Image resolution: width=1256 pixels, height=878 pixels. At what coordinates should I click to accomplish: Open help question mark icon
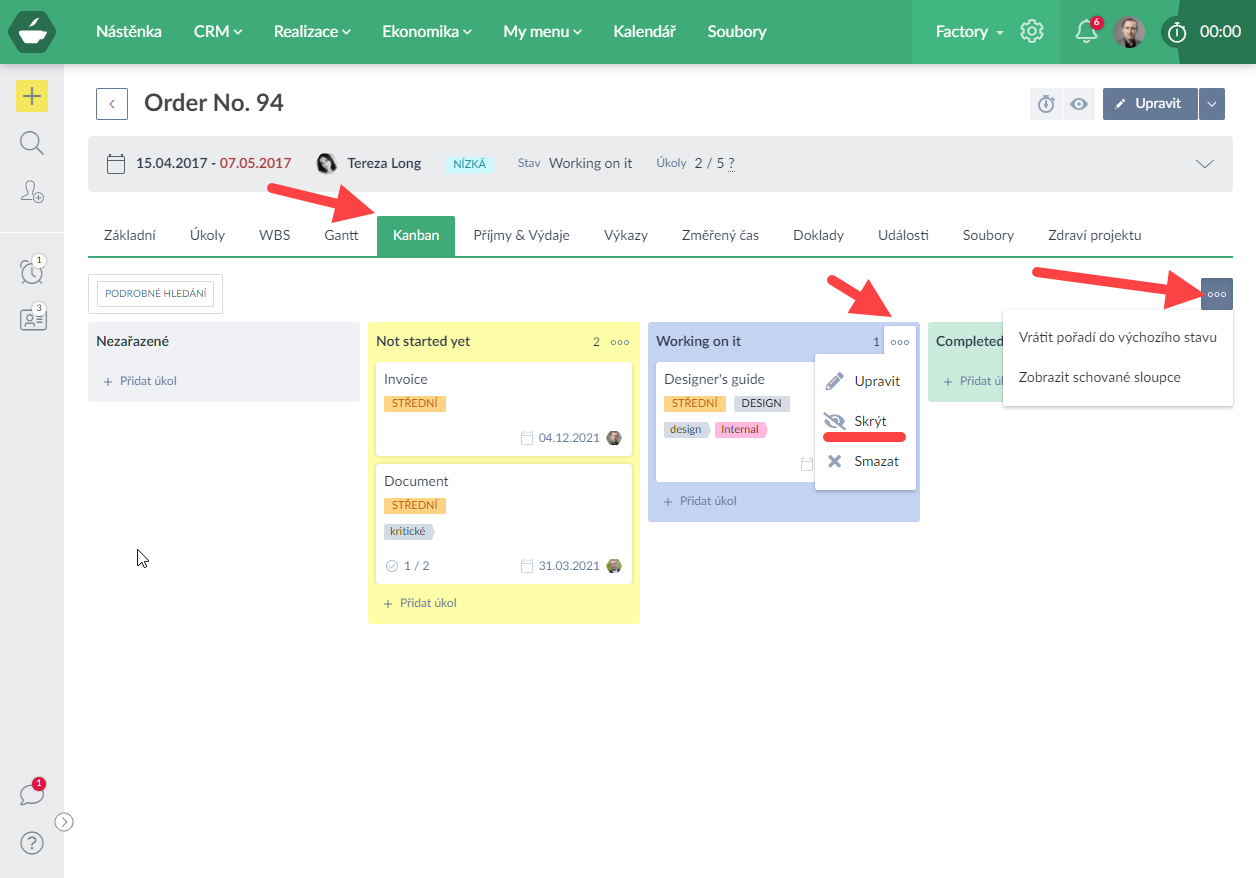click(32, 843)
